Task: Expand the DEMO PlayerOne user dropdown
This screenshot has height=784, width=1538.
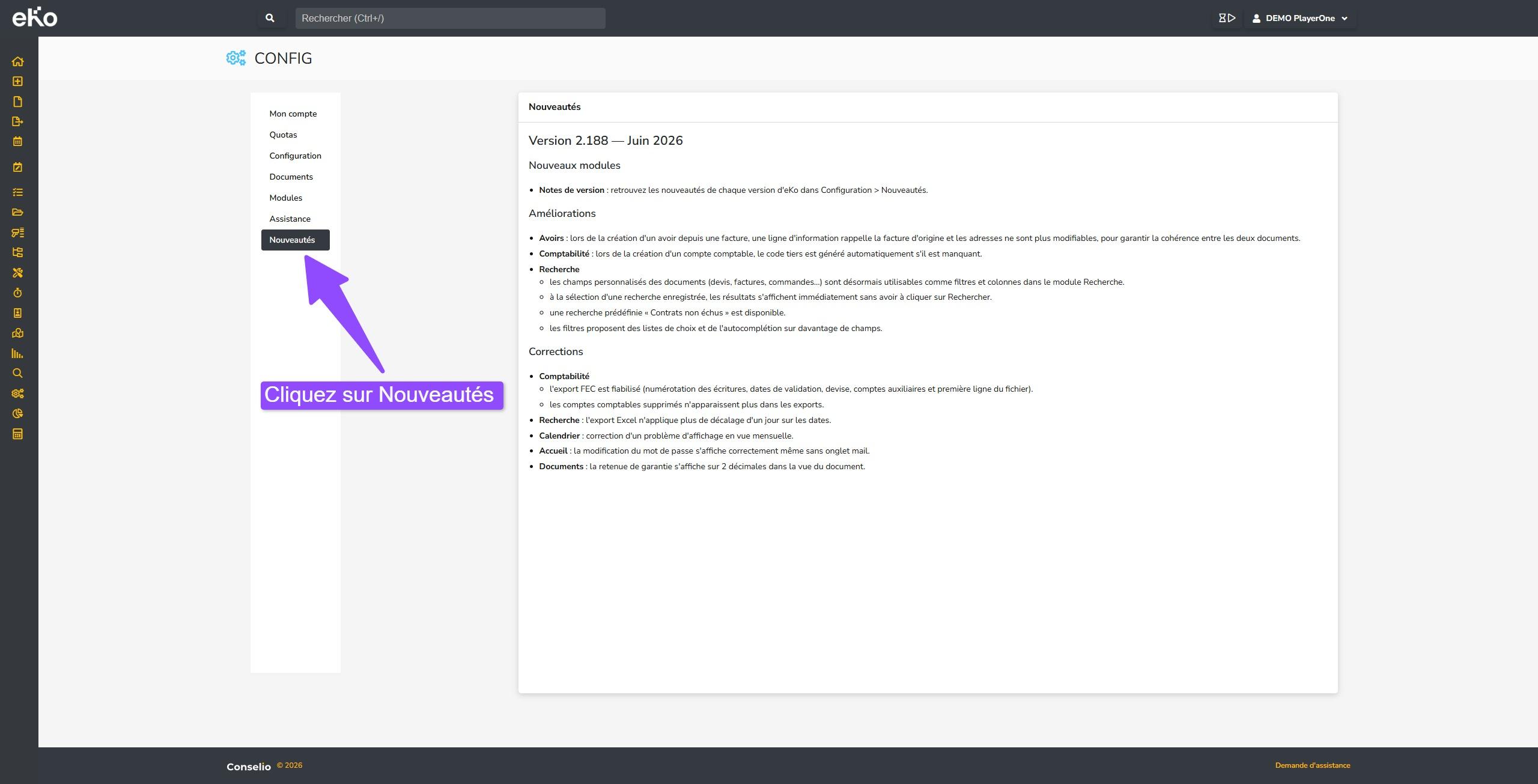Action: pos(1300,18)
